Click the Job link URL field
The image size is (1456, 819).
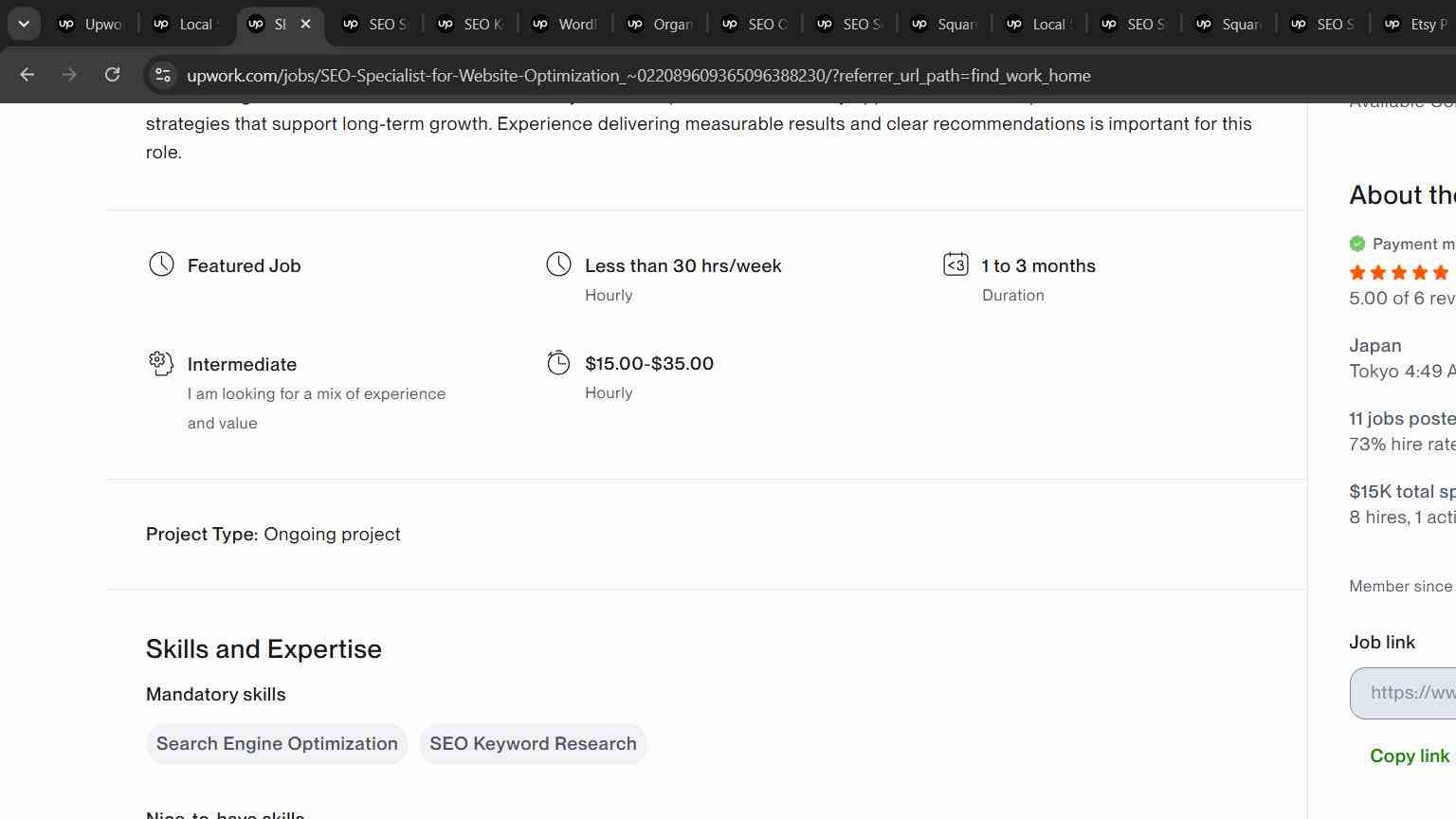click(x=1404, y=693)
